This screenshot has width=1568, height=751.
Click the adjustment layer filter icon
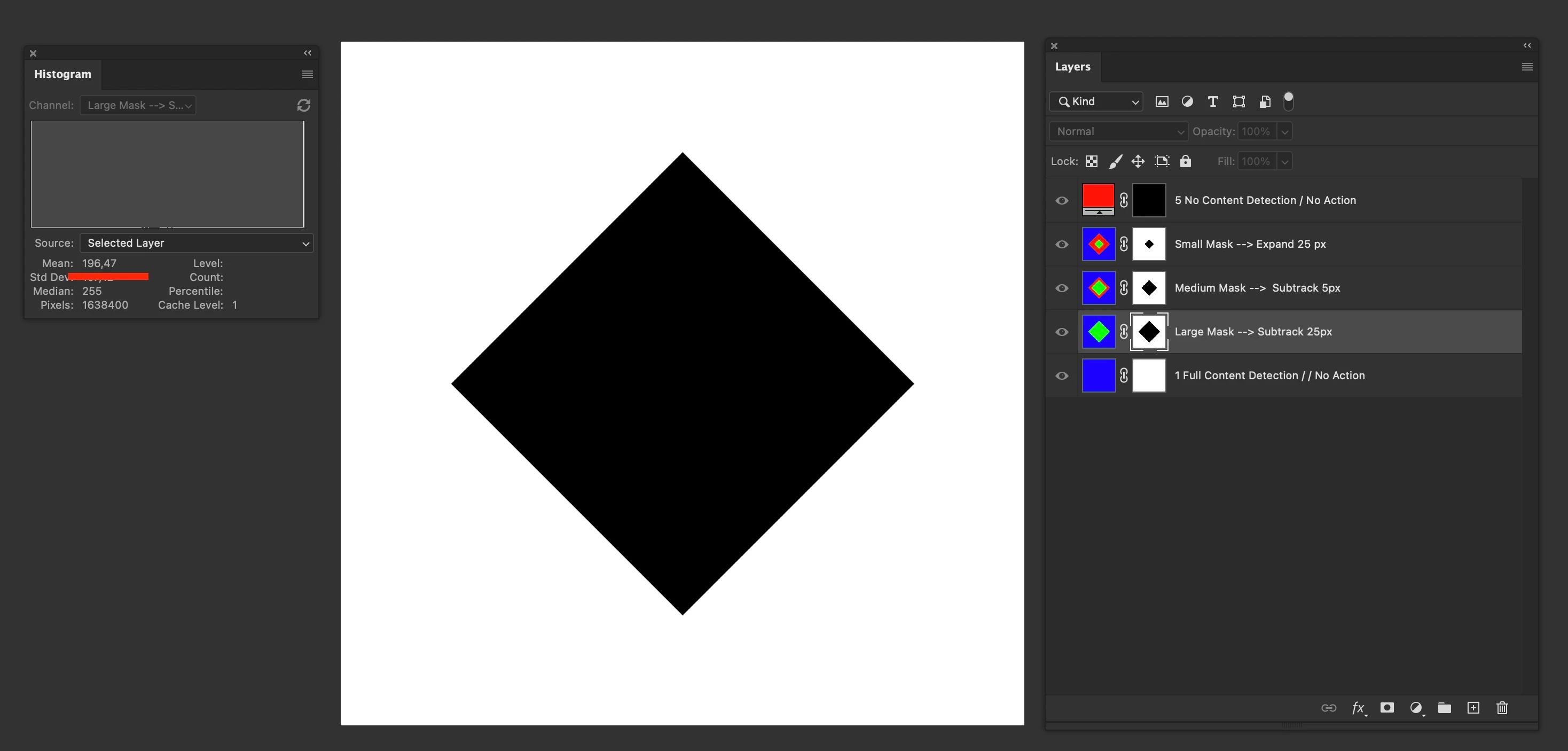click(x=1187, y=101)
